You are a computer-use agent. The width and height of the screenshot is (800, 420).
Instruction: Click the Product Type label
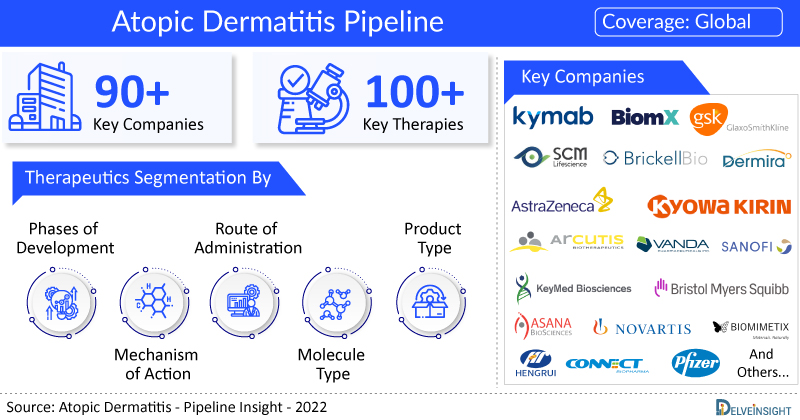tap(433, 238)
